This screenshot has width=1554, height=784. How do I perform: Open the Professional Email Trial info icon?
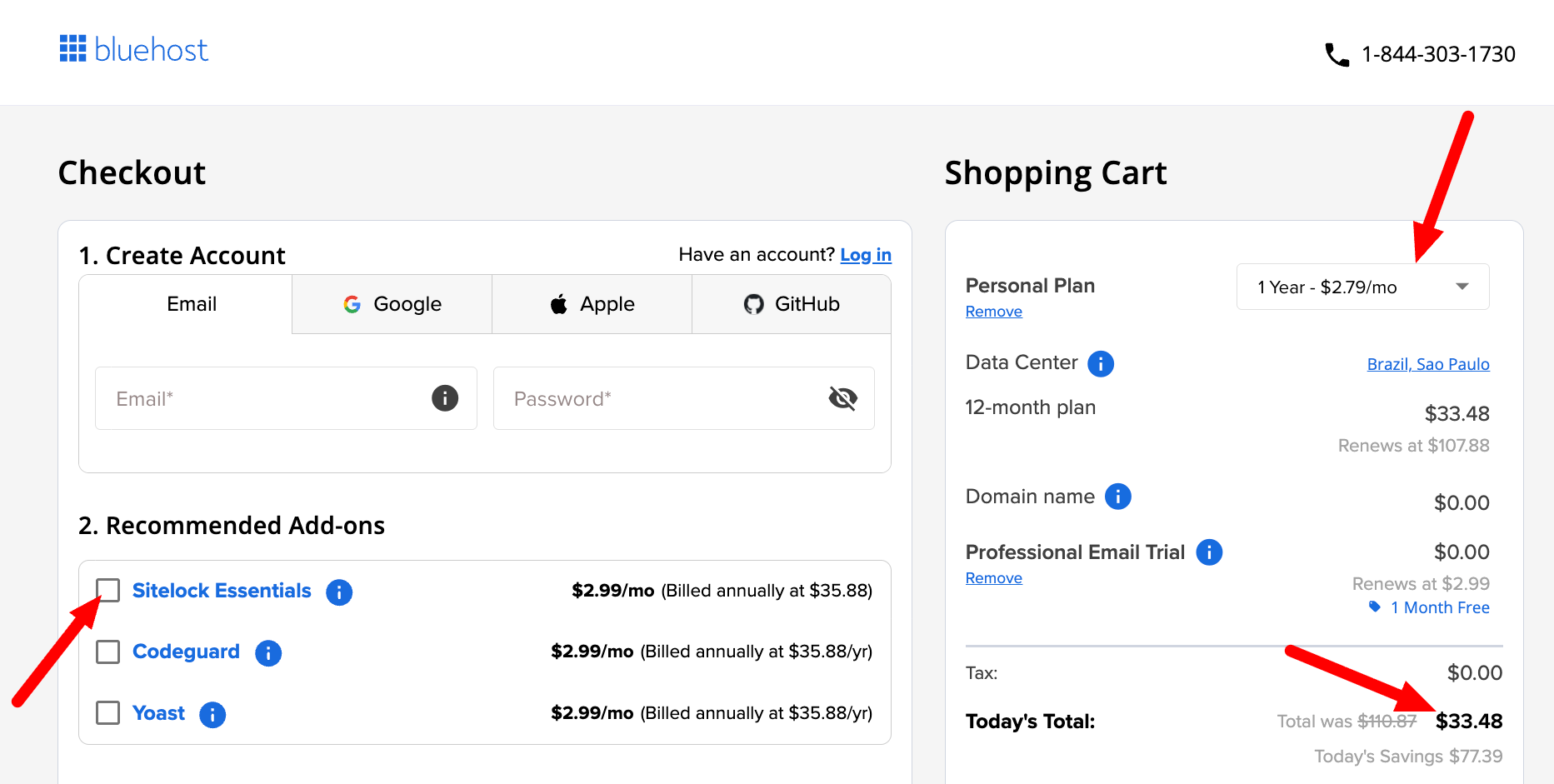(x=1208, y=552)
